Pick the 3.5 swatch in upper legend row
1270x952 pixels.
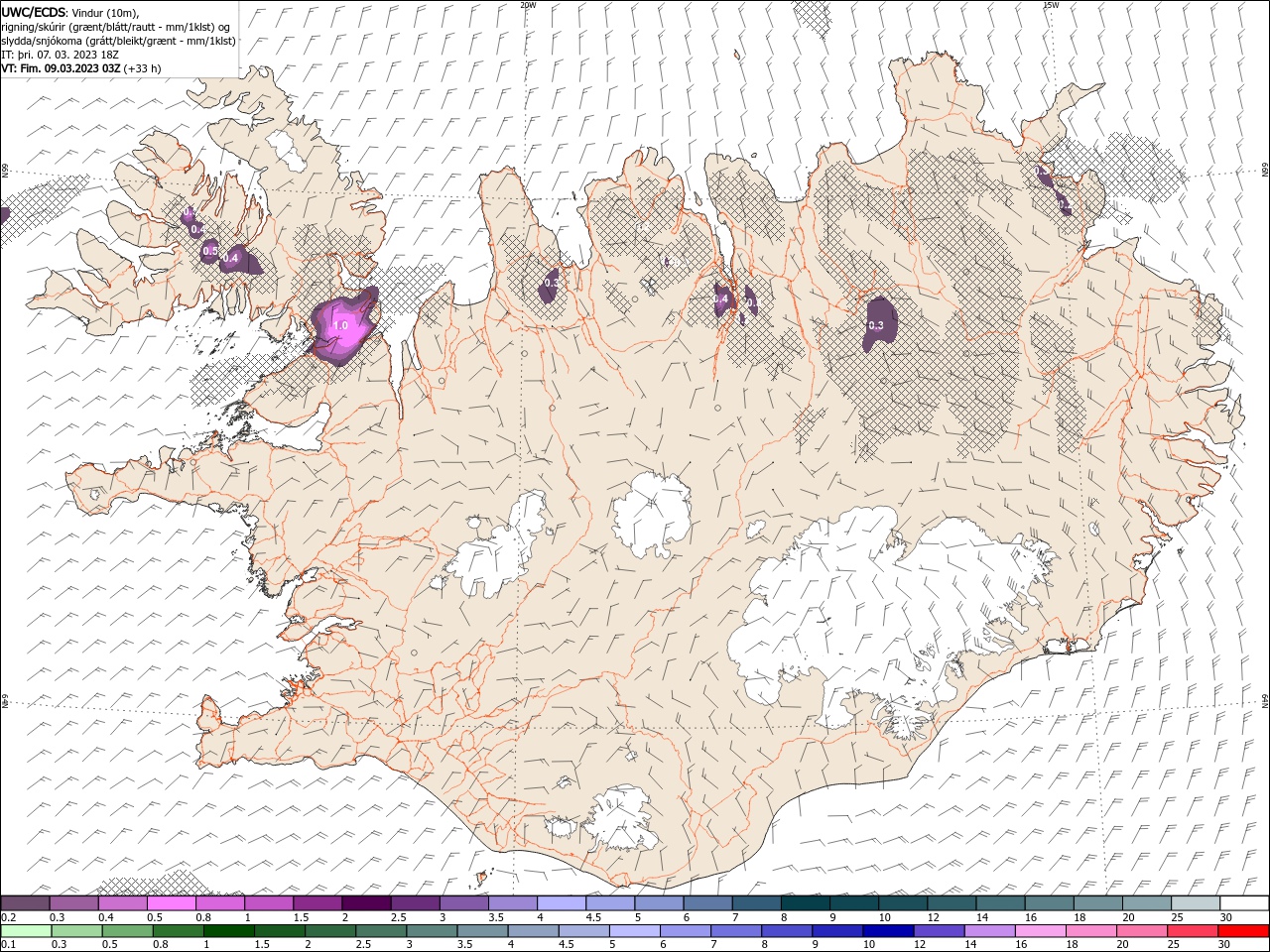(x=512, y=903)
